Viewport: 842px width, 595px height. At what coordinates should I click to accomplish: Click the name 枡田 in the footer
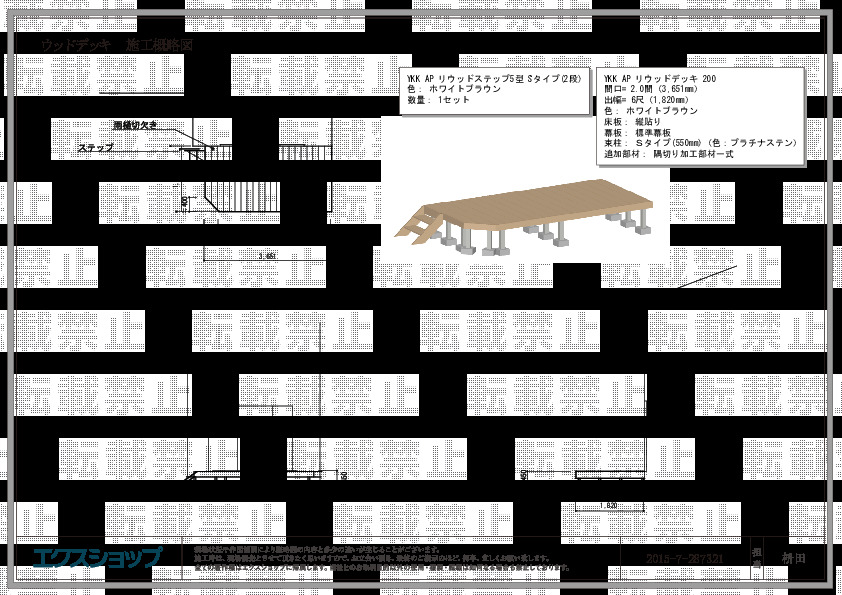tap(794, 558)
